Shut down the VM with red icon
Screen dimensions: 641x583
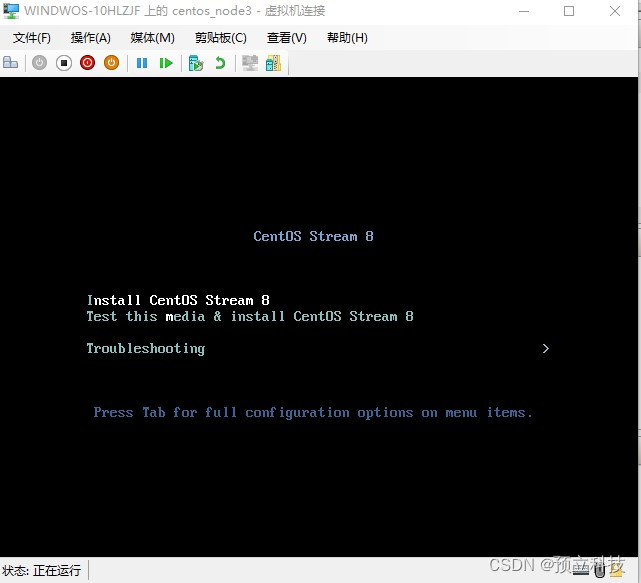[x=87, y=63]
